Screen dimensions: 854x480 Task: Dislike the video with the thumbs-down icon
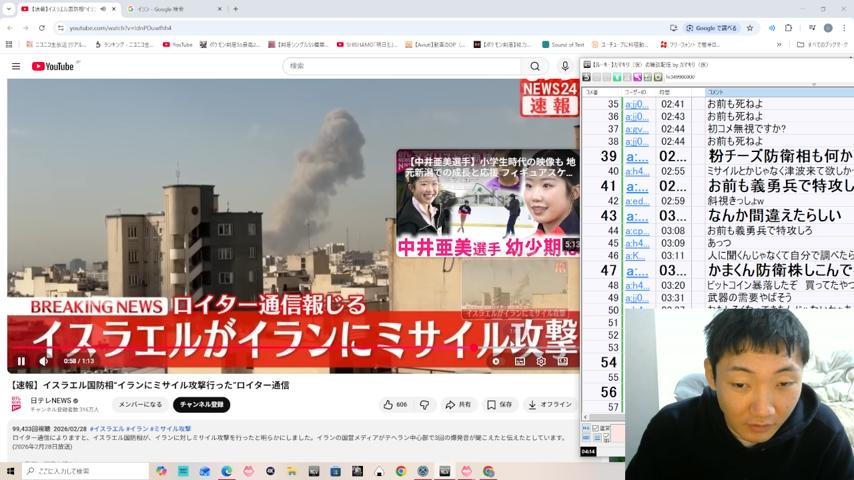click(424, 404)
